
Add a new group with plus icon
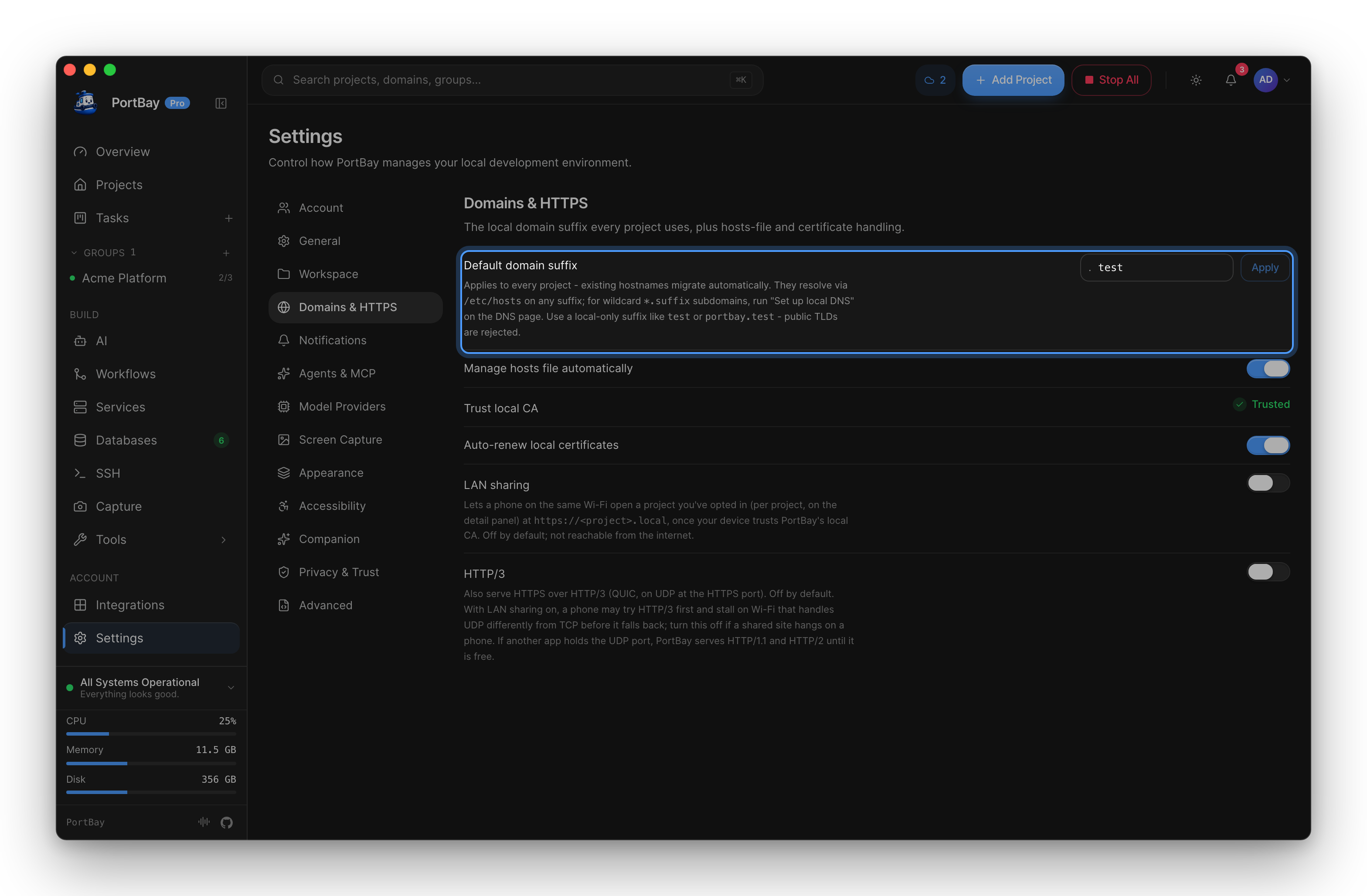226,253
